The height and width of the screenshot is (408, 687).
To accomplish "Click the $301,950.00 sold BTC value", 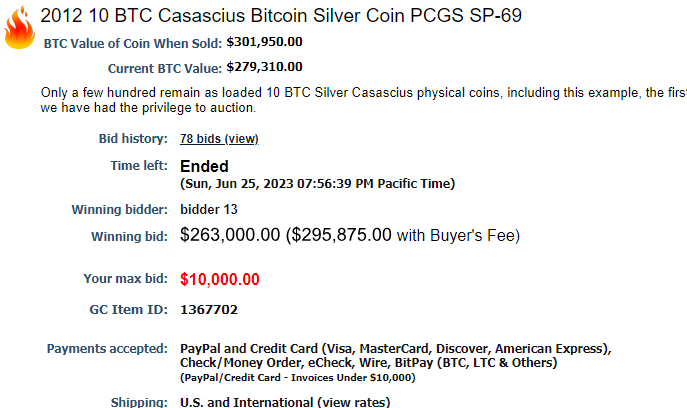I will click(x=264, y=42).
